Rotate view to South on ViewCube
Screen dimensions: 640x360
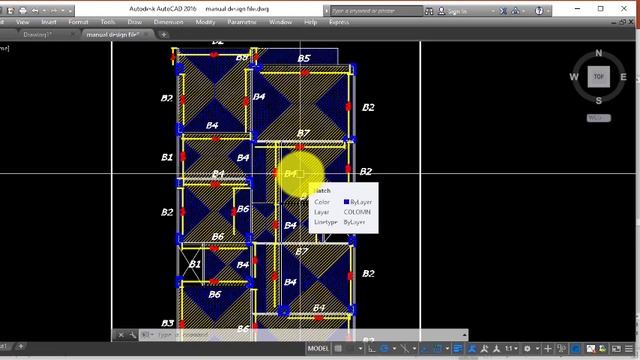599,100
